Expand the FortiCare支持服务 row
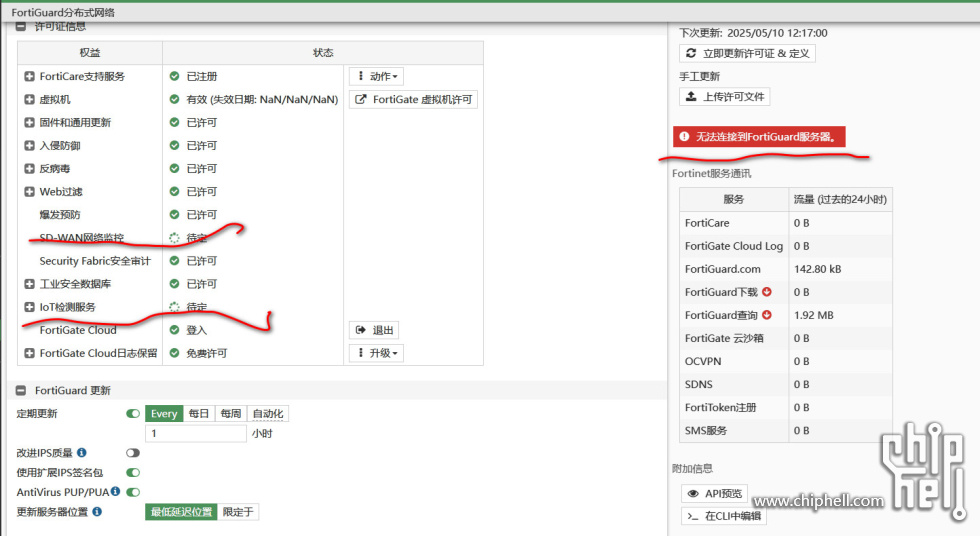 (x=29, y=76)
